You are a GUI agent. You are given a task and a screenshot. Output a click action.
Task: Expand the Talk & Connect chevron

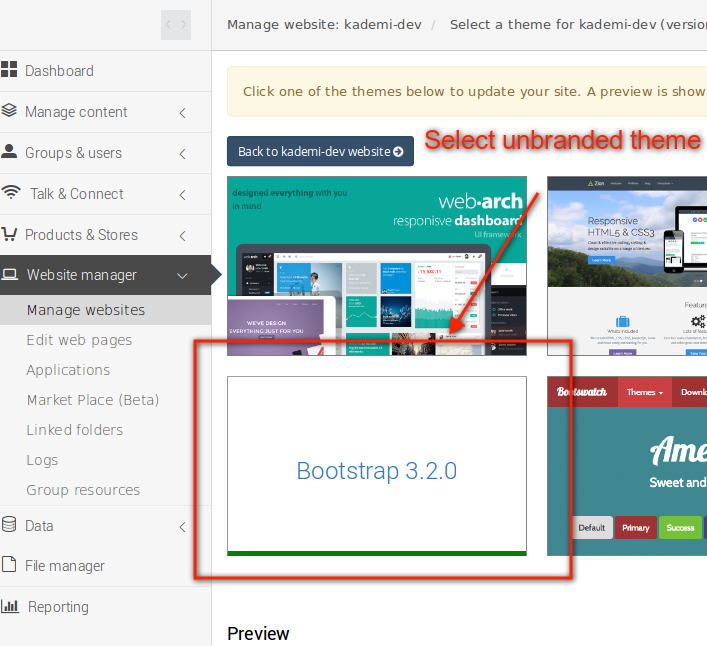click(x=183, y=195)
